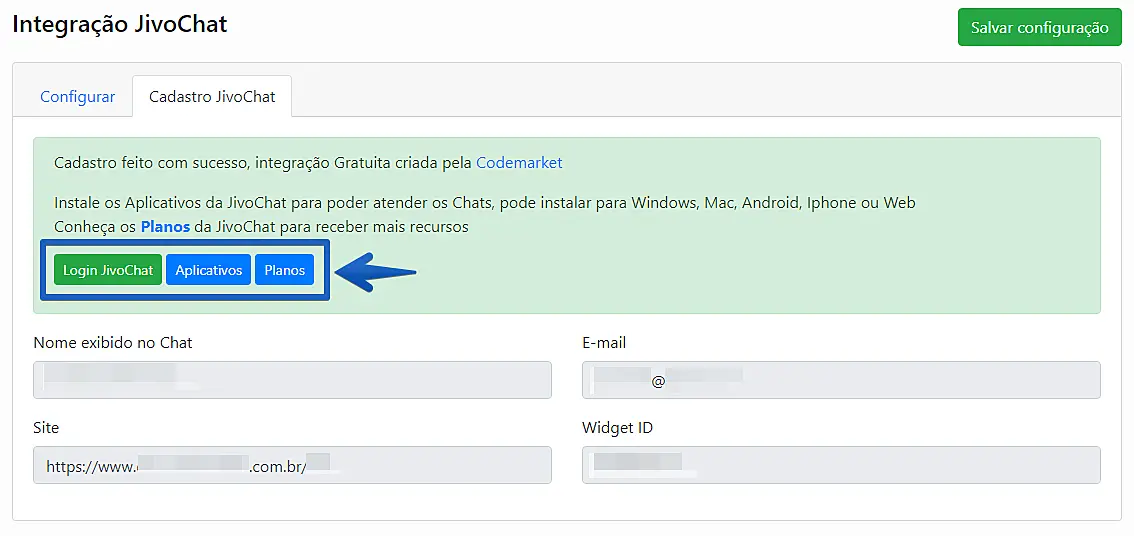This screenshot has height=536, width=1134.
Task: Open the Codemarket link
Action: (519, 163)
